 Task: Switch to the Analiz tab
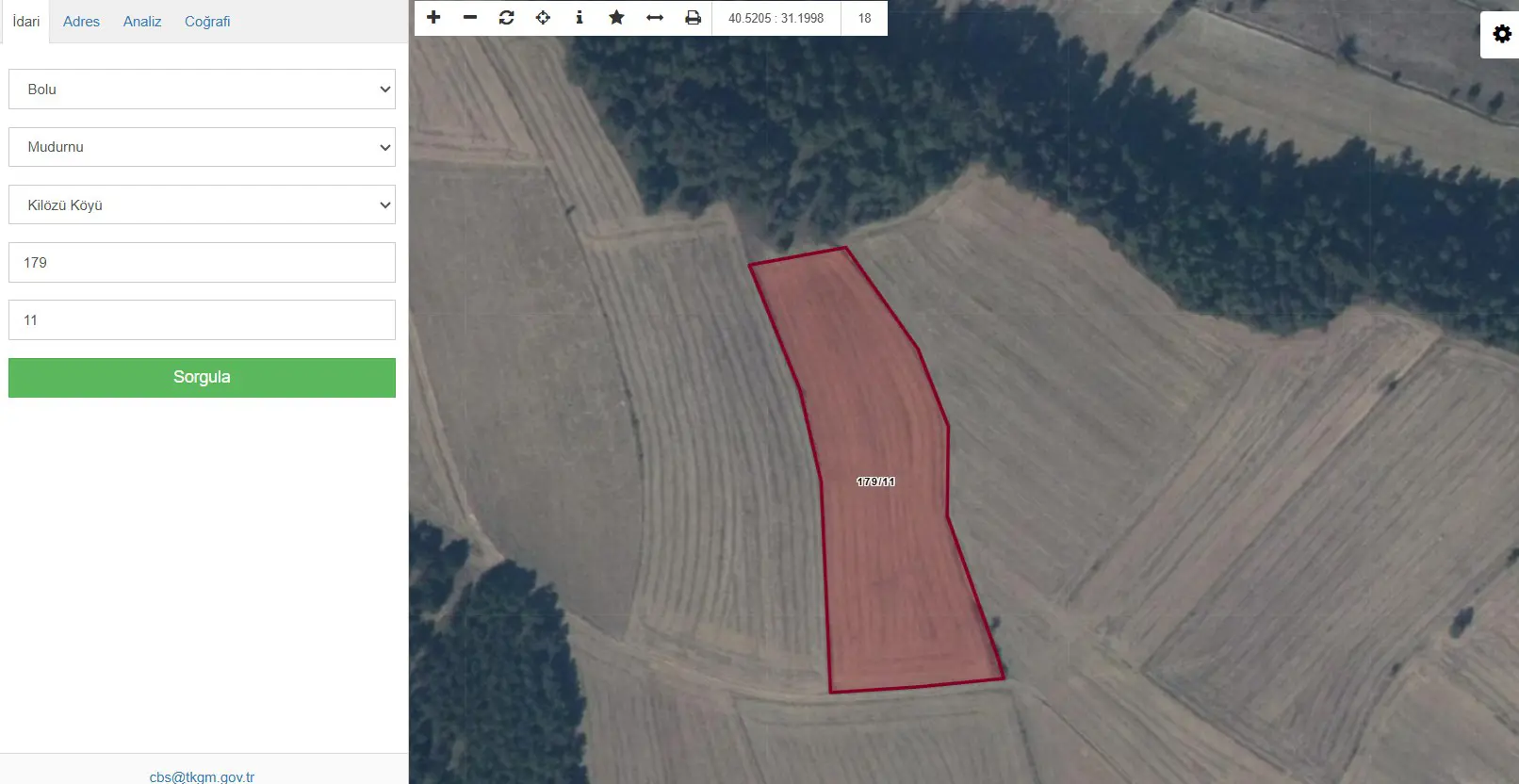pyautogui.click(x=142, y=21)
